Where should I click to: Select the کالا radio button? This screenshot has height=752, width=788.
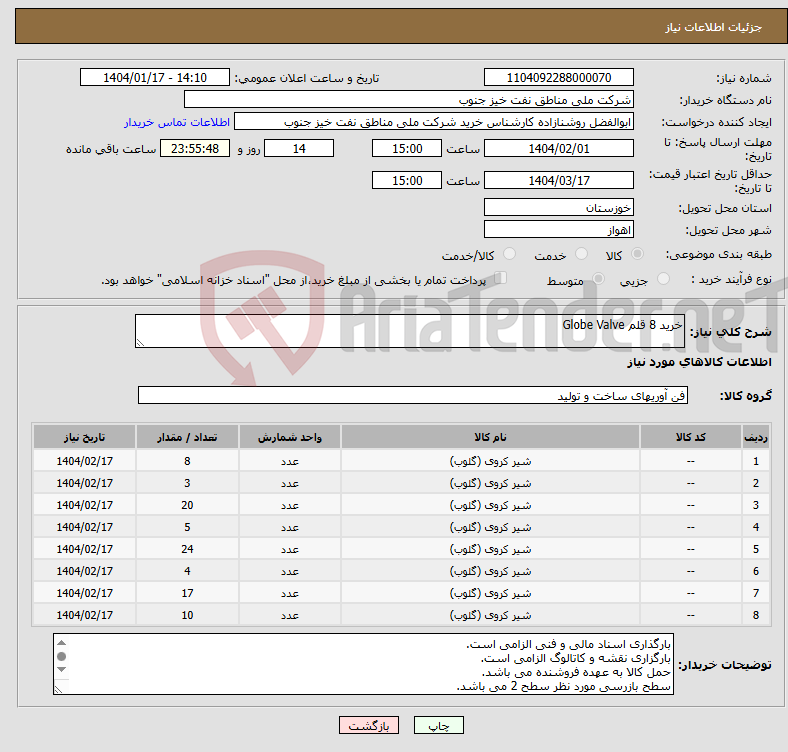(638, 255)
